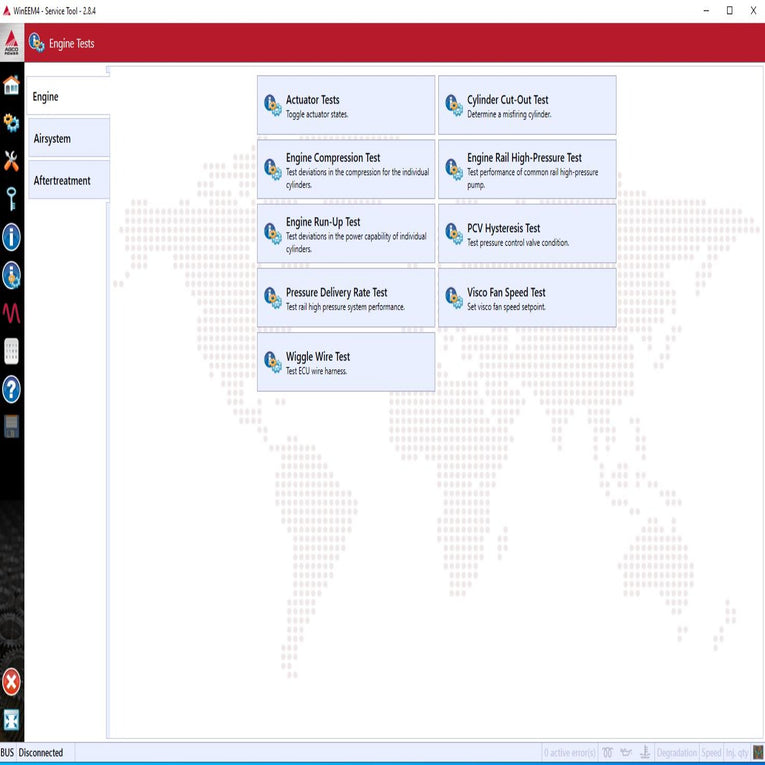Open the red waveform measurement icon
This screenshot has width=765, height=765.
click(x=11, y=313)
